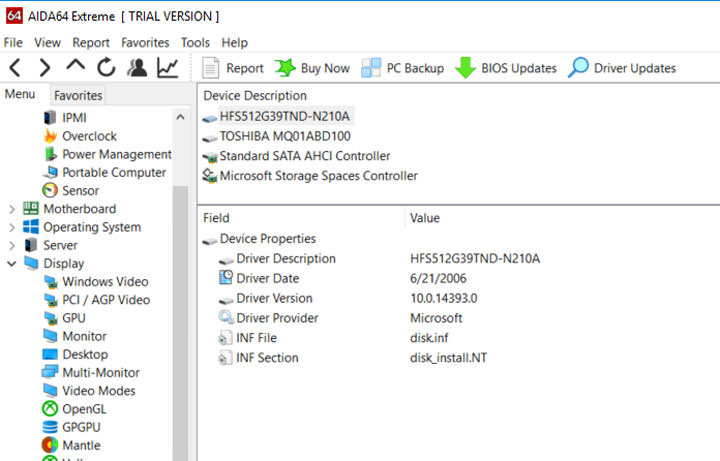Viewport: 720px width, 461px height.
Task: Expand the Operating System tree node
Action: (x=12, y=227)
